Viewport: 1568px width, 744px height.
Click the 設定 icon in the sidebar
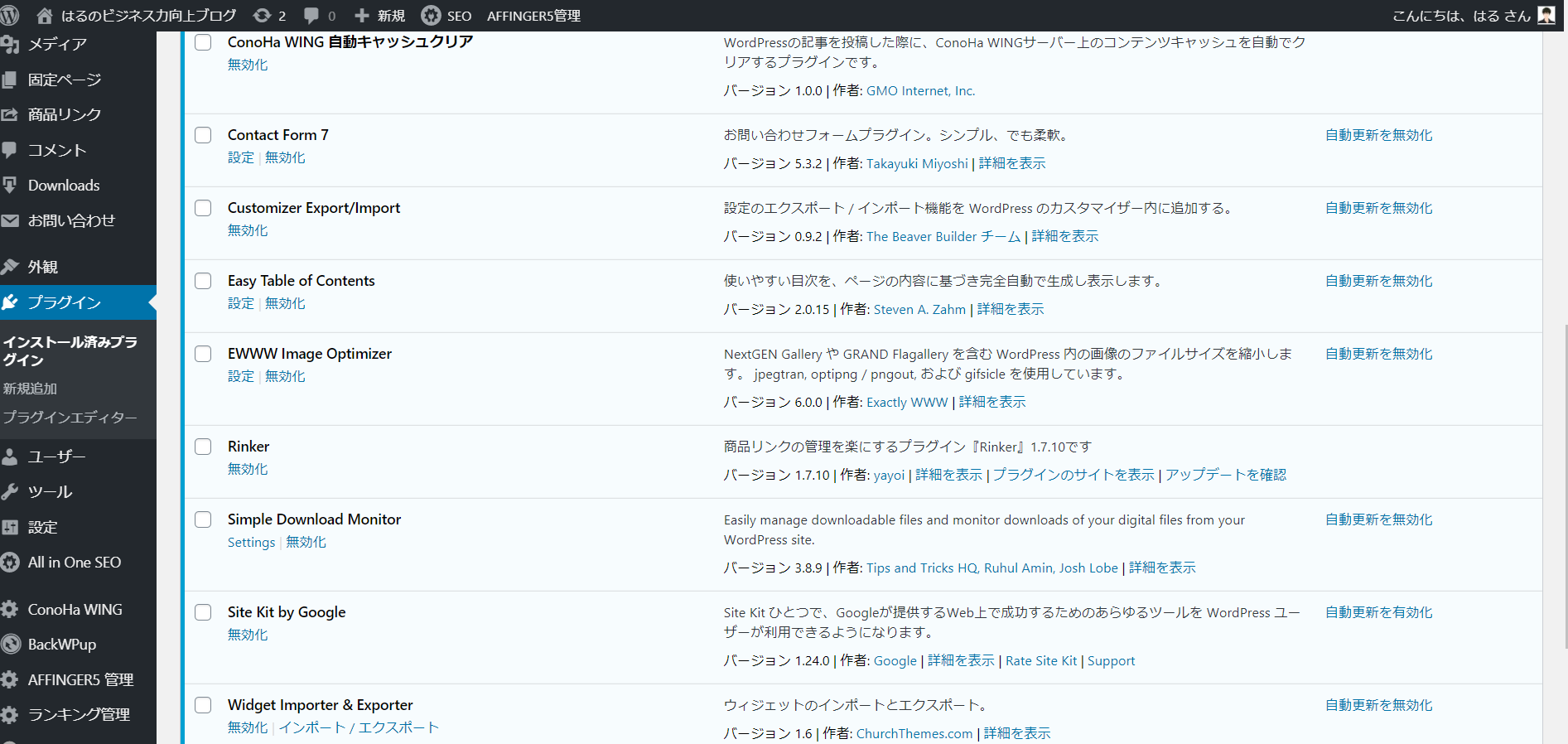[x=10, y=528]
